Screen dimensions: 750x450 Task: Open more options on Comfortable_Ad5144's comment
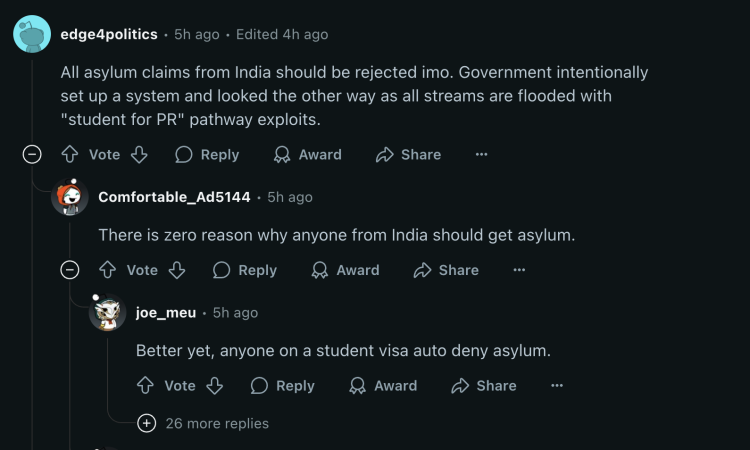519,270
